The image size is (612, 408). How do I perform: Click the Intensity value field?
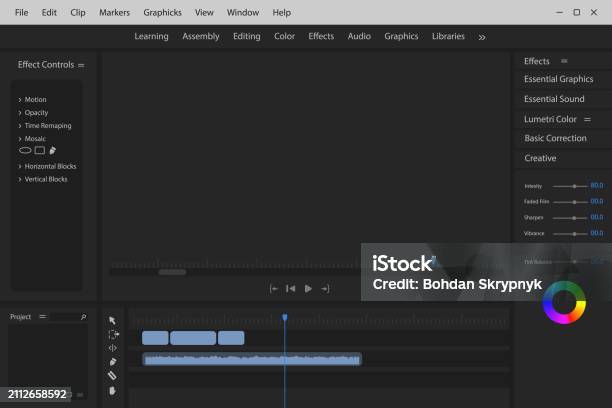coord(596,185)
